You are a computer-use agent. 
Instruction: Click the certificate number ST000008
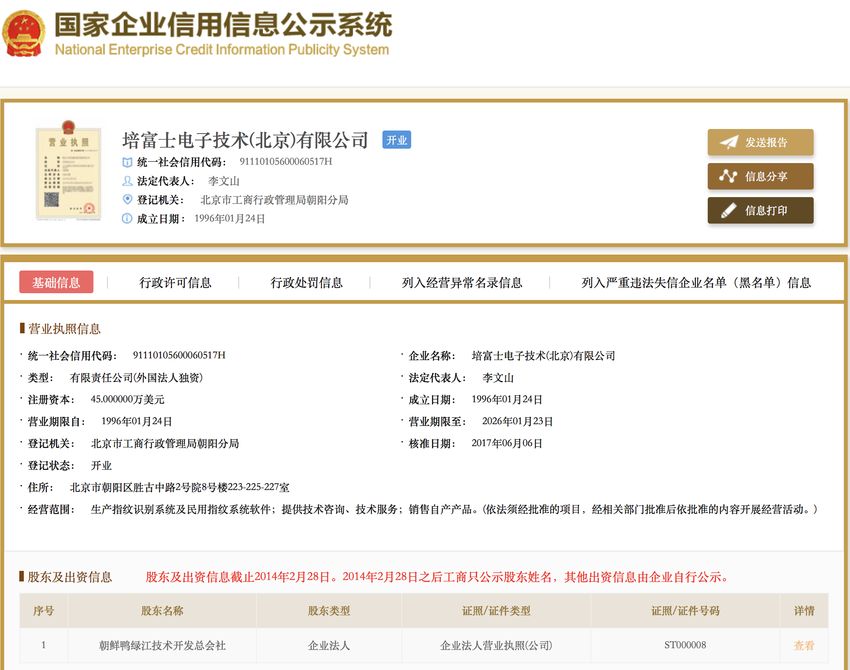685,645
